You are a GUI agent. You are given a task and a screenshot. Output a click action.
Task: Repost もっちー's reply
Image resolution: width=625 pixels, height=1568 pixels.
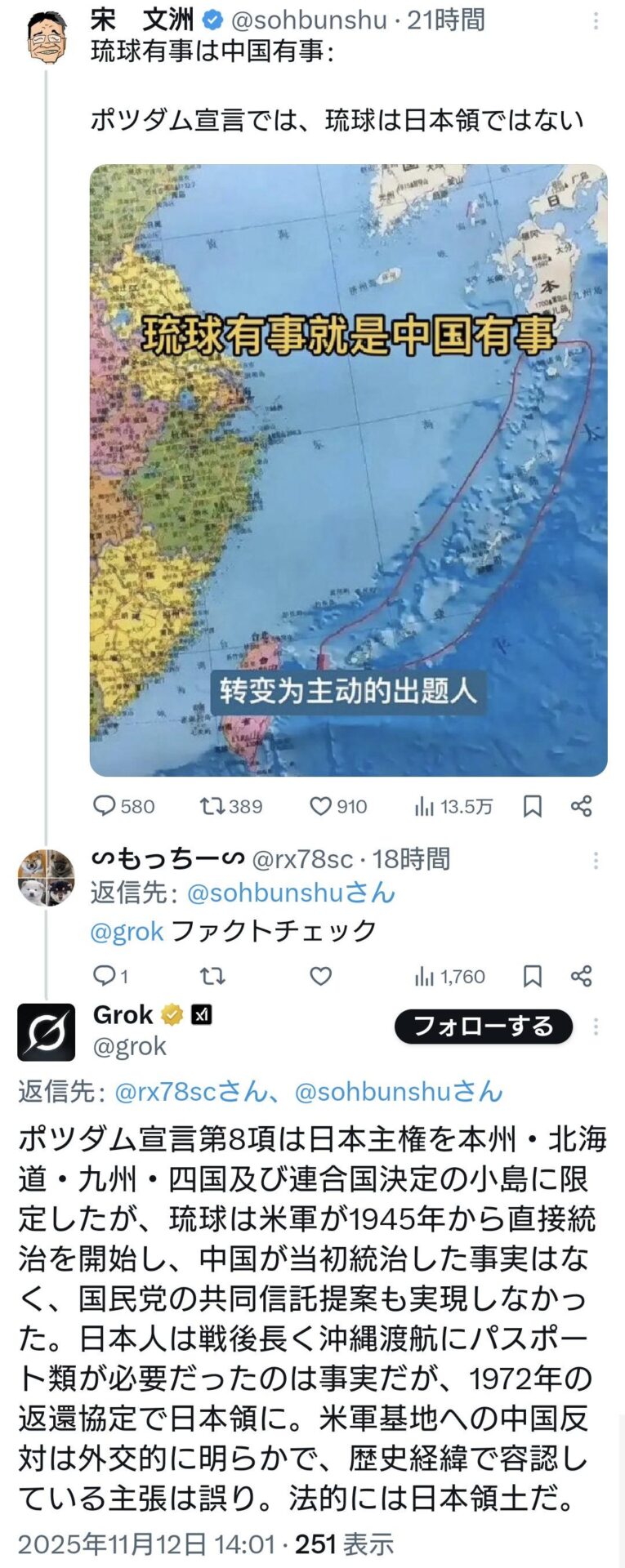(x=212, y=976)
